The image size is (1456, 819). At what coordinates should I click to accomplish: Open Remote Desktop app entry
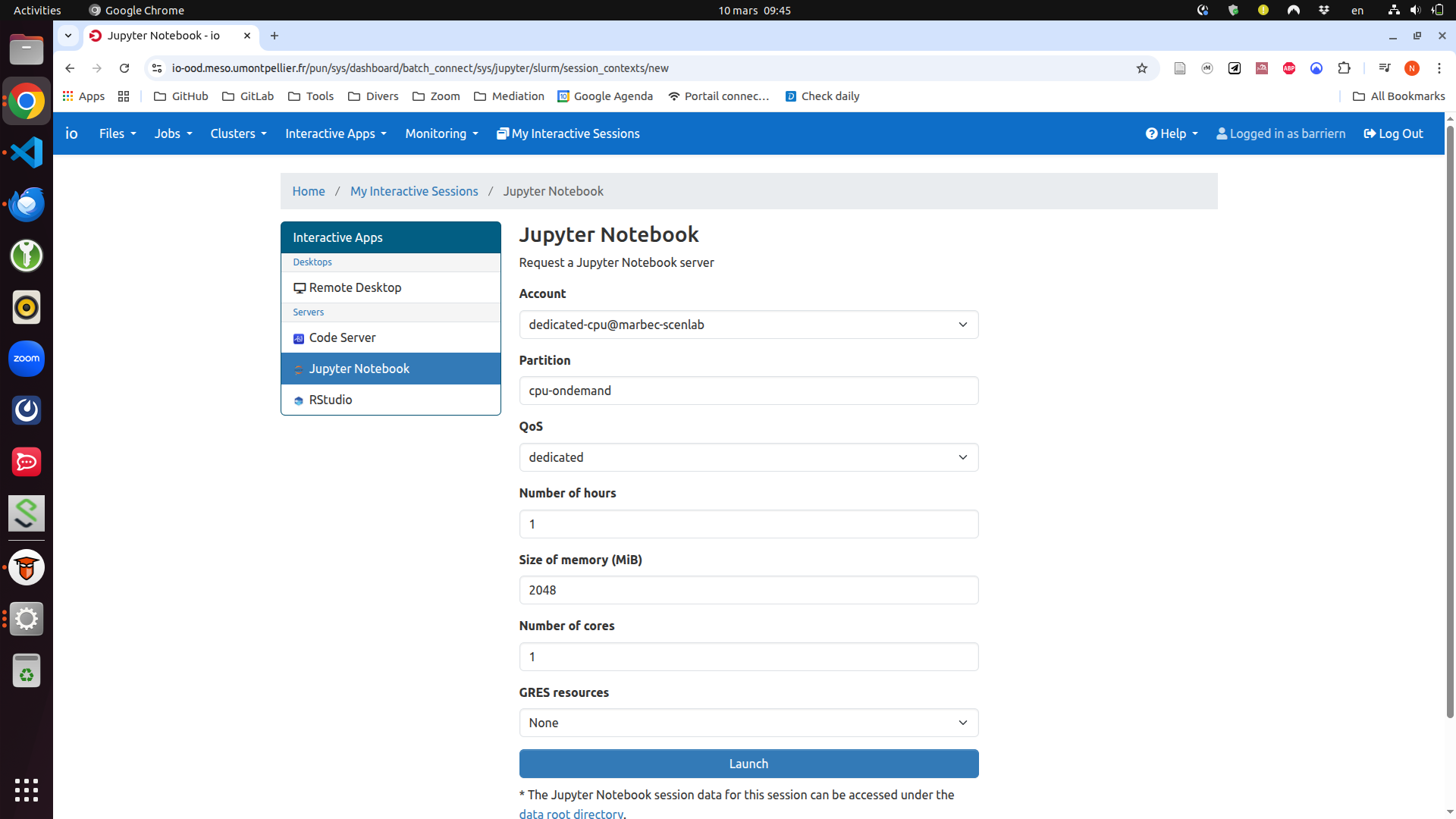[x=355, y=287]
